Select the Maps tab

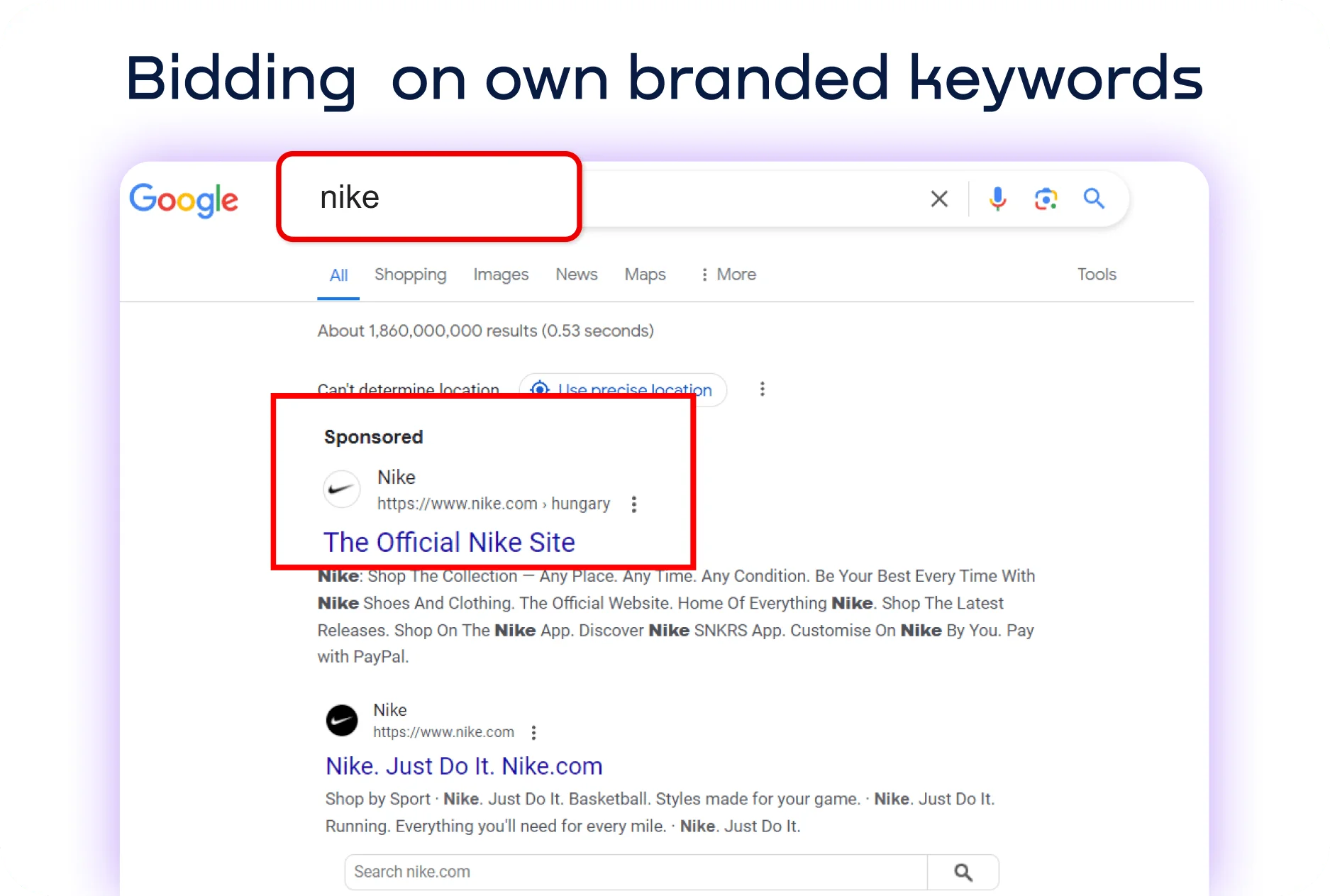pyautogui.click(x=645, y=275)
